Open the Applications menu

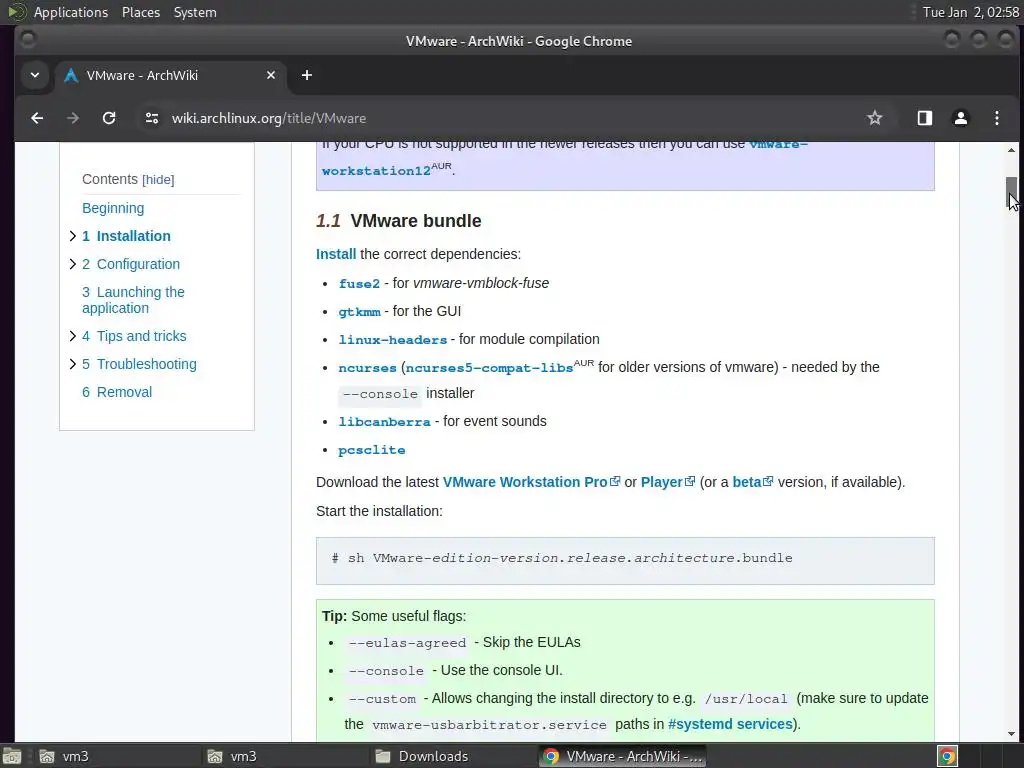tap(71, 12)
